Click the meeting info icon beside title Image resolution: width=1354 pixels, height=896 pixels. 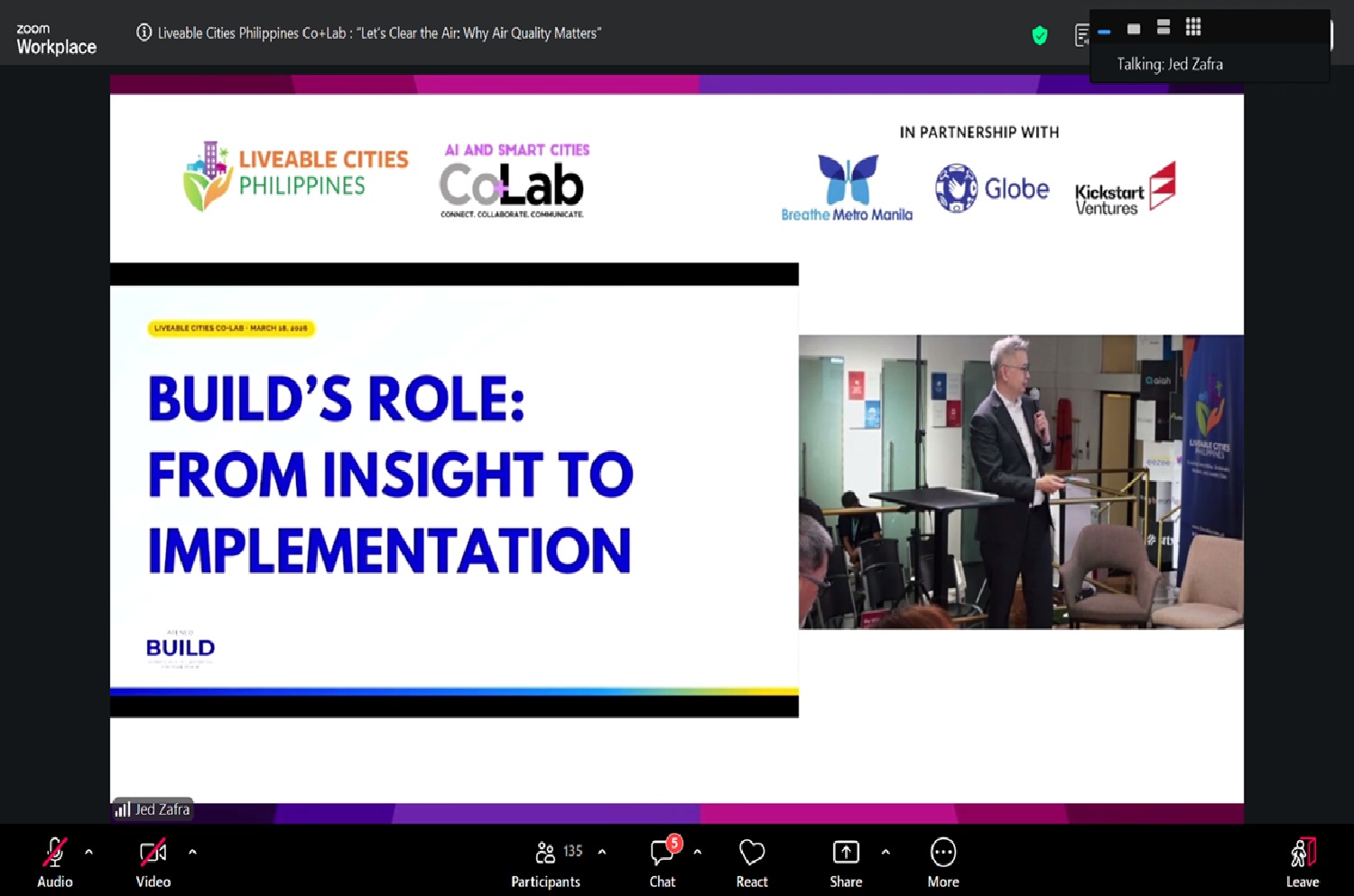pyautogui.click(x=144, y=32)
